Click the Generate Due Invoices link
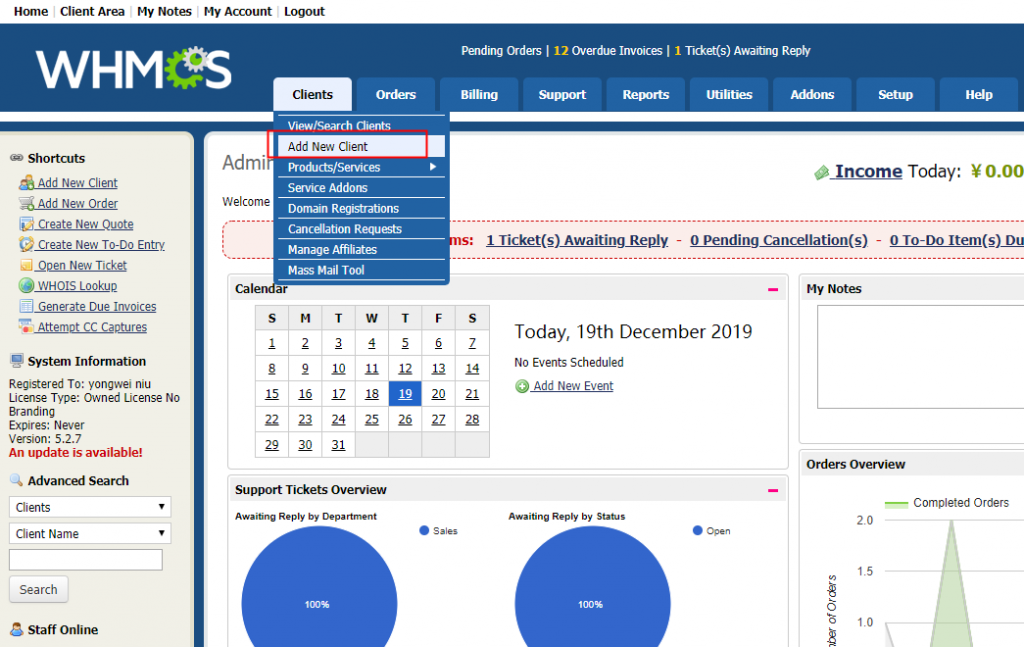 pyautogui.click(x=97, y=306)
